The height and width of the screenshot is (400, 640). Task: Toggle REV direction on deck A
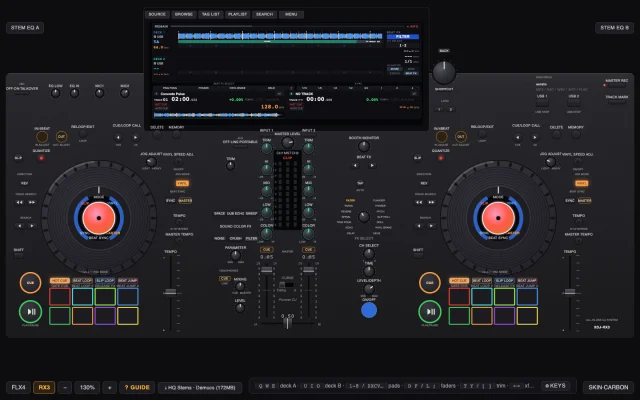coord(24,183)
